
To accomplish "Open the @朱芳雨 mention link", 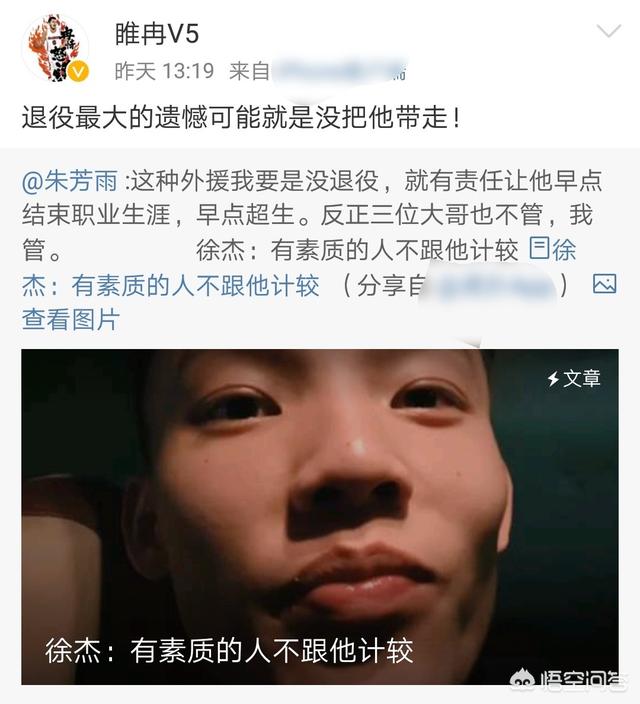I will point(70,180).
